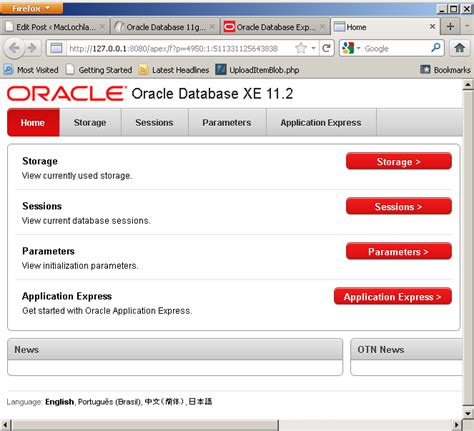Screen dimensions: 474x431
Task: Bookmark this page with the star icon
Action: coord(301,48)
